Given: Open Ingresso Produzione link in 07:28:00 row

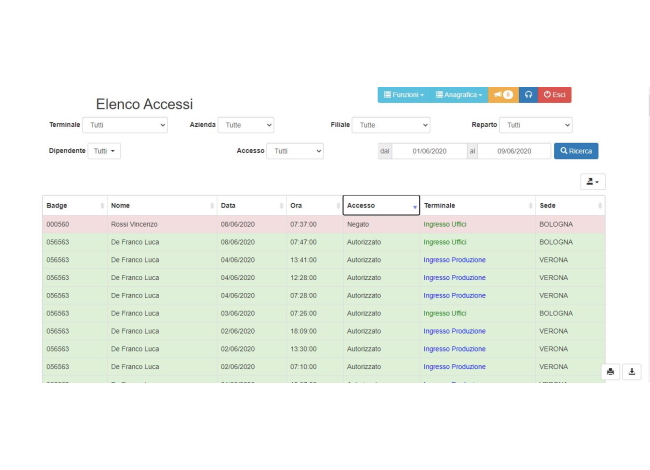Looking at the screenshot, I should [x=454, y=296].
